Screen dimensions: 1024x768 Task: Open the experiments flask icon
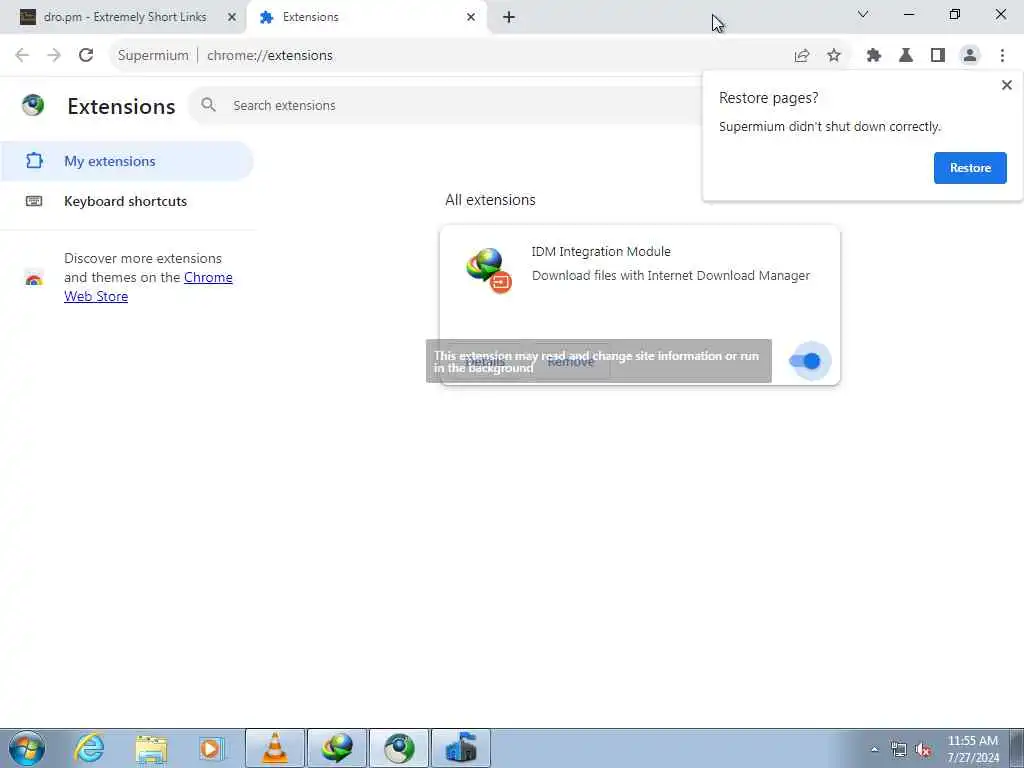[906, 56]
